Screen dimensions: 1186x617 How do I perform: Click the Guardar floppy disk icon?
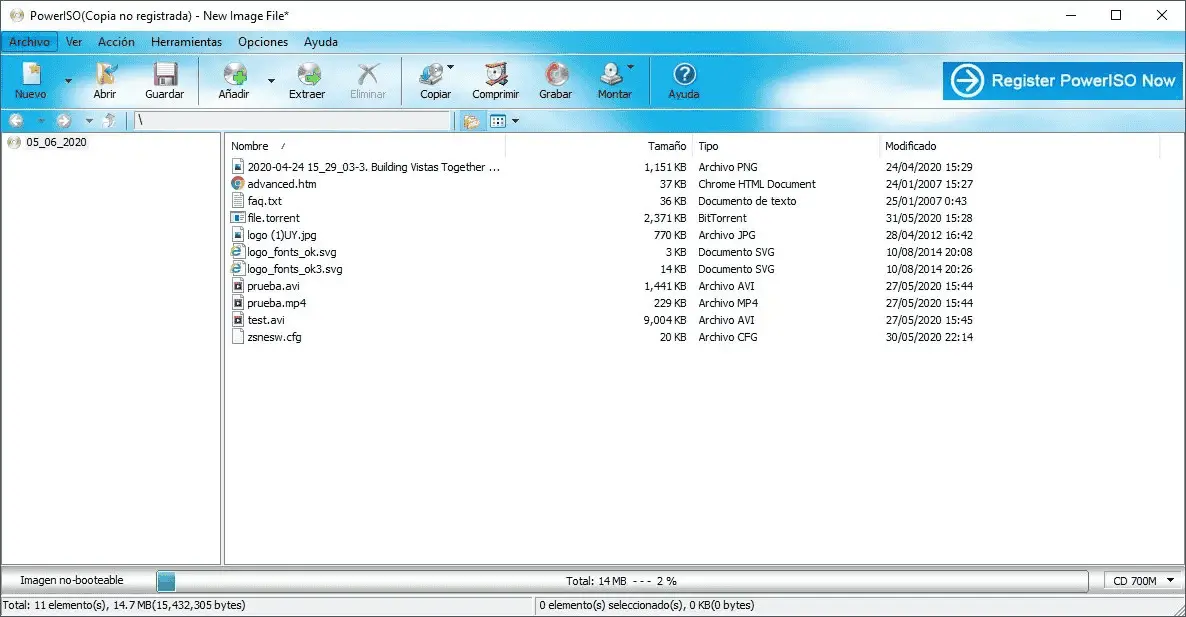165,74
